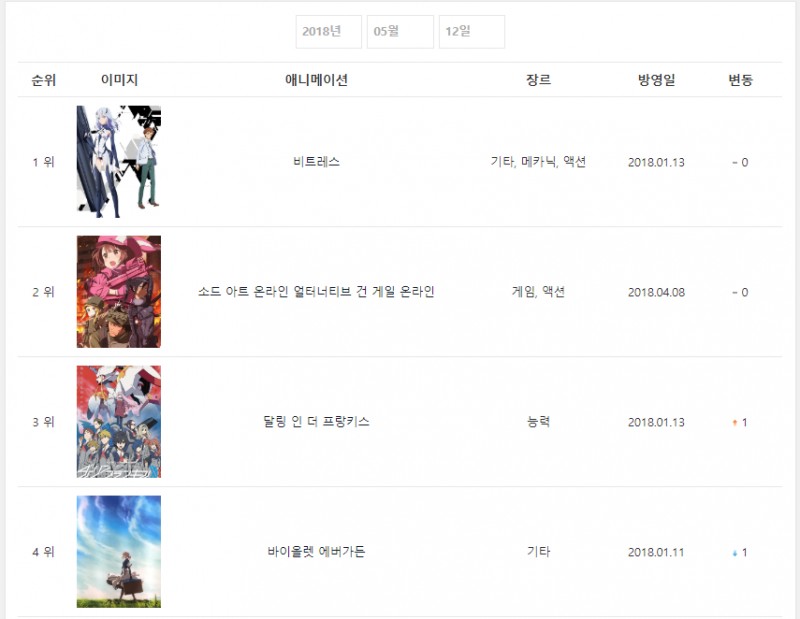Click the 순위 column header
The height and width of the screenshot is (619, 800).
[x=43, y=80]
